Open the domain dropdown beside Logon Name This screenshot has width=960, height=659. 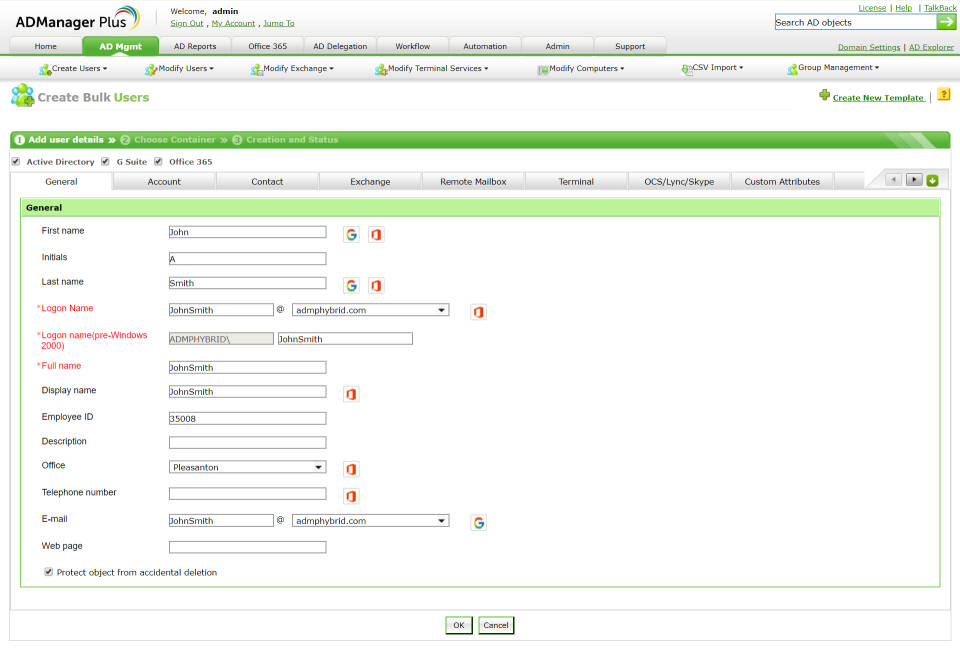pos(370,310)
